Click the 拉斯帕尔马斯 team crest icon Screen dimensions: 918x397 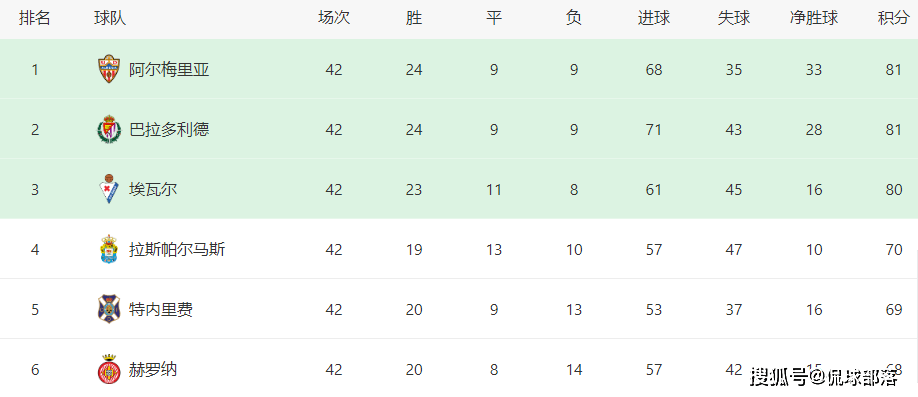(109, 249)
